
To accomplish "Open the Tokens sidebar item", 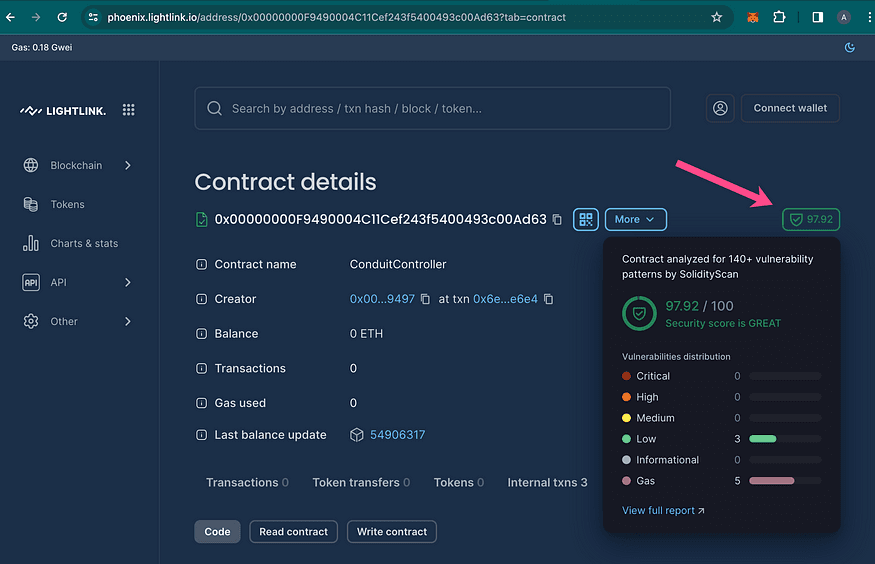I will tap(67, 204).
